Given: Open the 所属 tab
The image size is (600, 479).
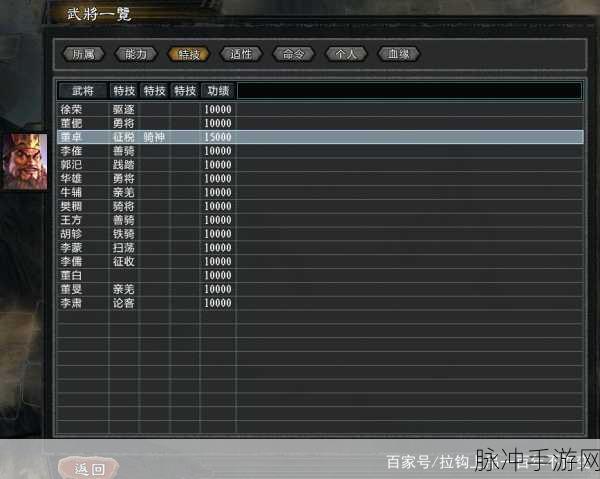Looking at the screenshot, I should point(83,54).
